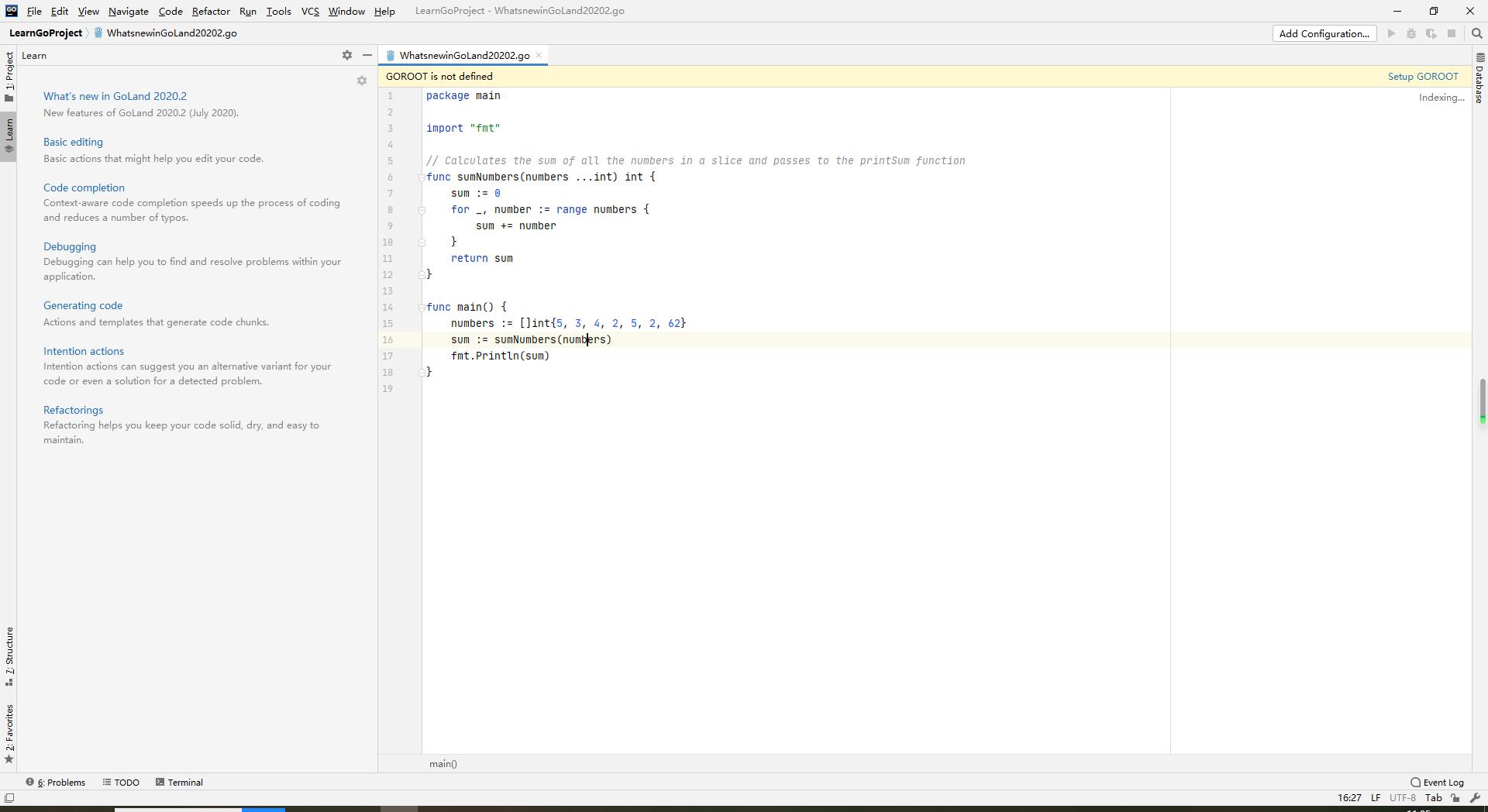Open What's new in GoLand 2020.2 lesson

pos(115,96)
